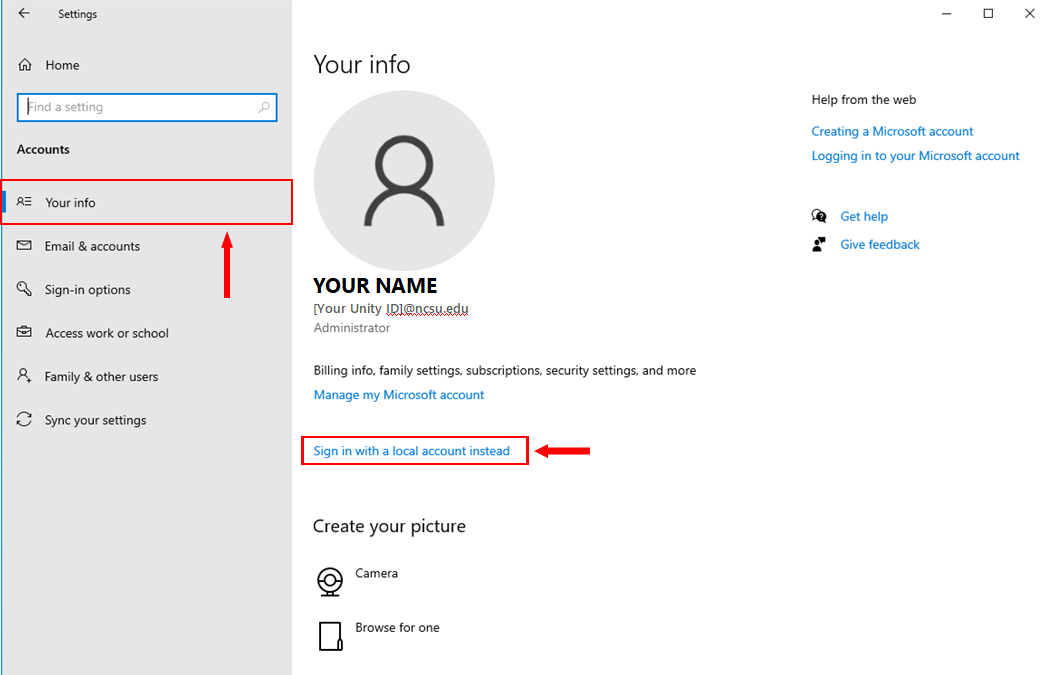1047x675 pixels.
Task: Click the Browse for one icon
Action: (x=330, y=636)
